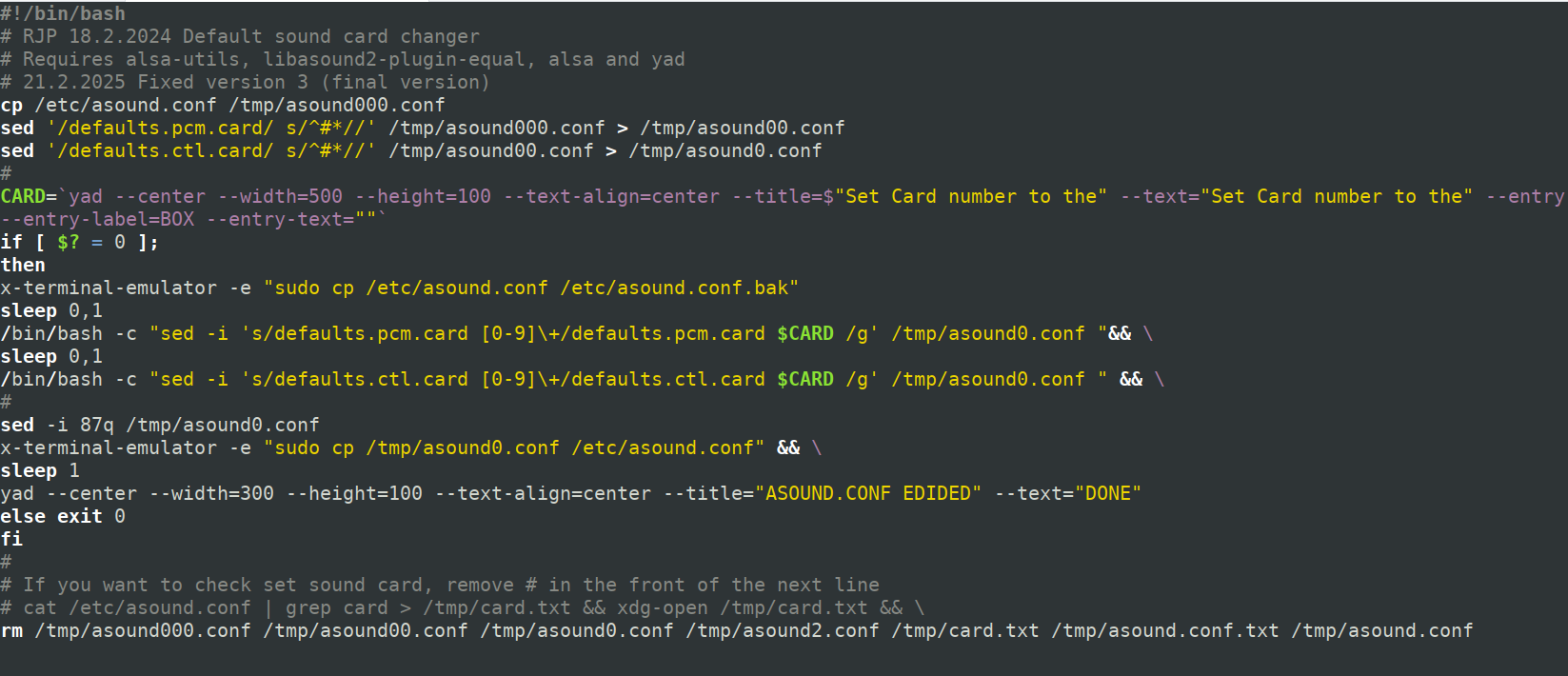Click the 'fi' keyword
This screenshot has width=1568, height=676.
pyautogui.click(x=11, y=539)
